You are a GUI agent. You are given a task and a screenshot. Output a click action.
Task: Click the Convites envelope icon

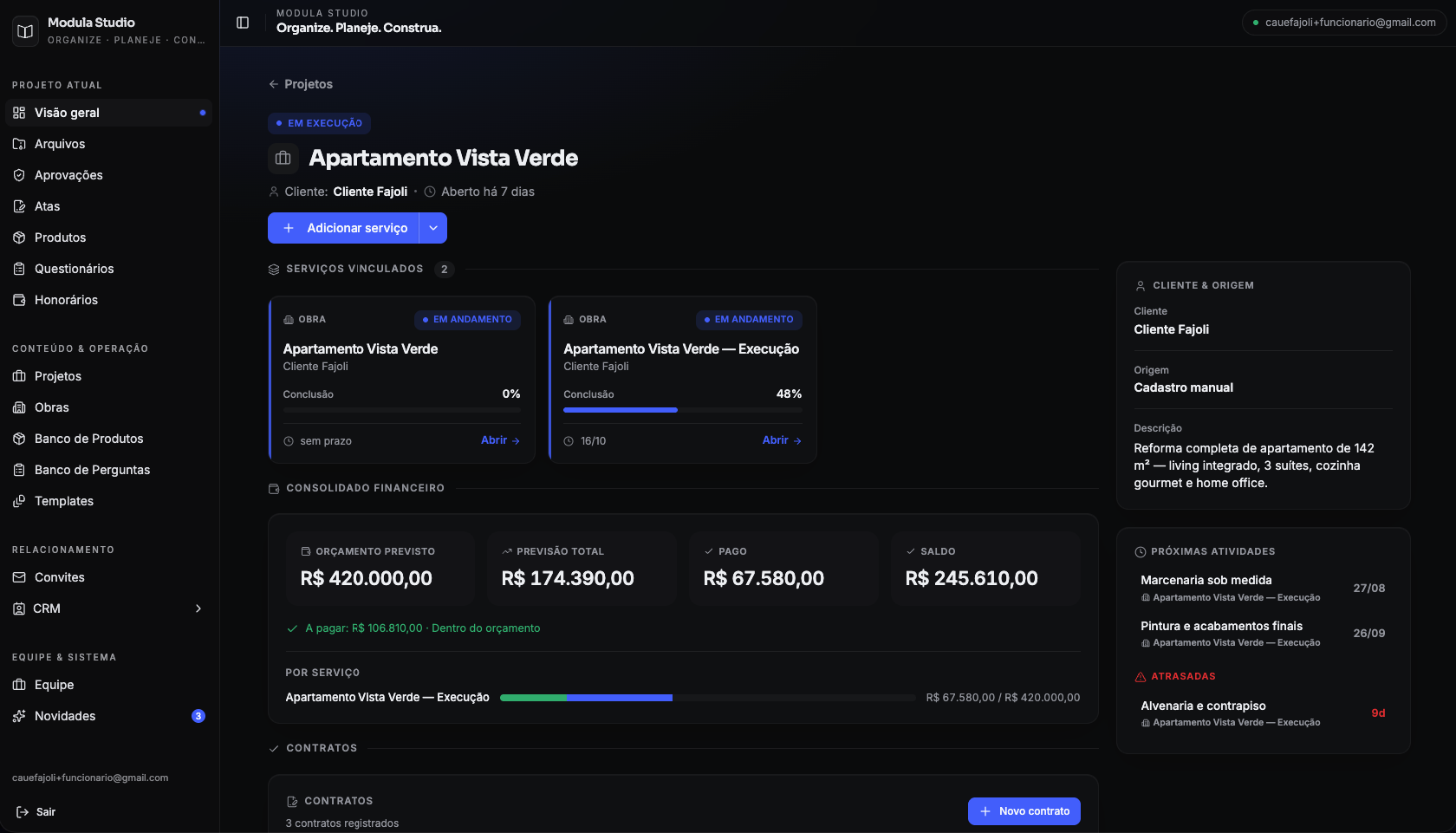19,577
